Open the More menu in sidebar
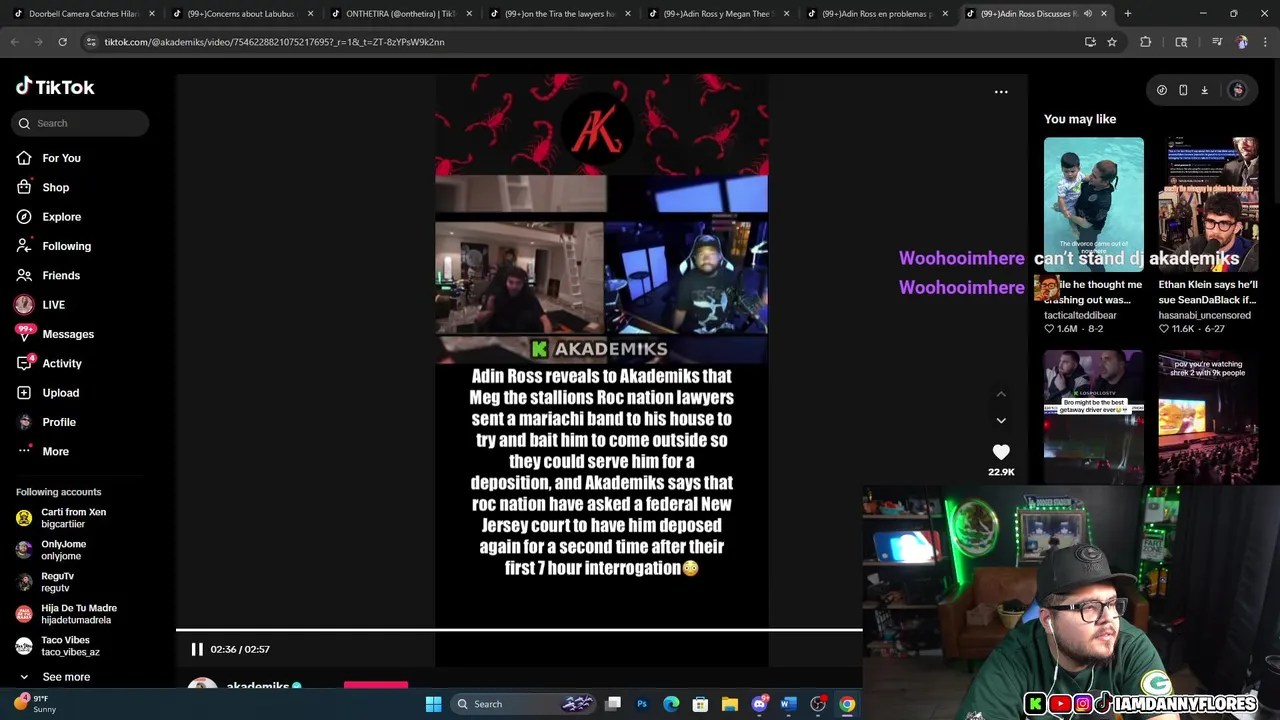 [x=42, y=451]
